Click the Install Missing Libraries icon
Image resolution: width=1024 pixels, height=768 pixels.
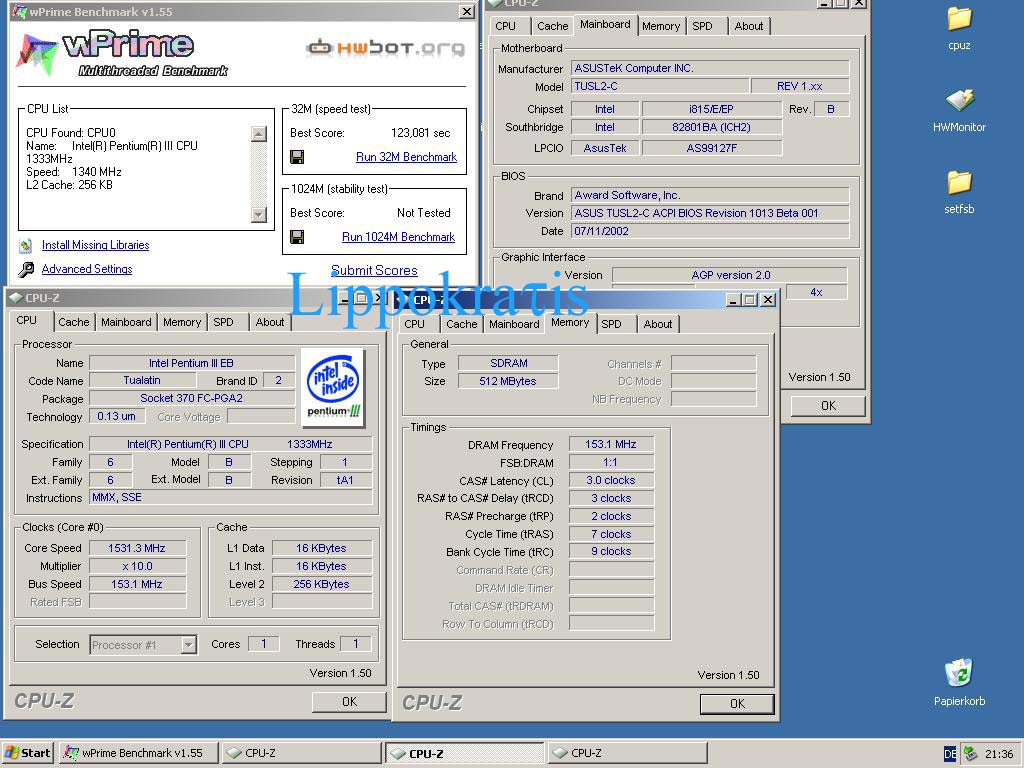tap(25, 246)
